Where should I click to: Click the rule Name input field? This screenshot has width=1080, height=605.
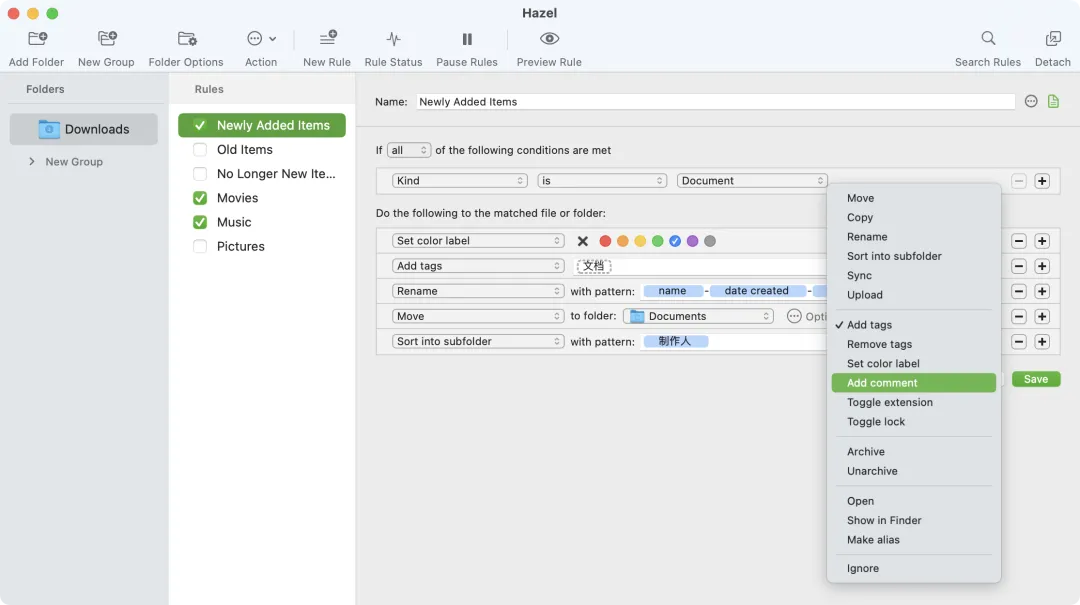pos(716,101)
